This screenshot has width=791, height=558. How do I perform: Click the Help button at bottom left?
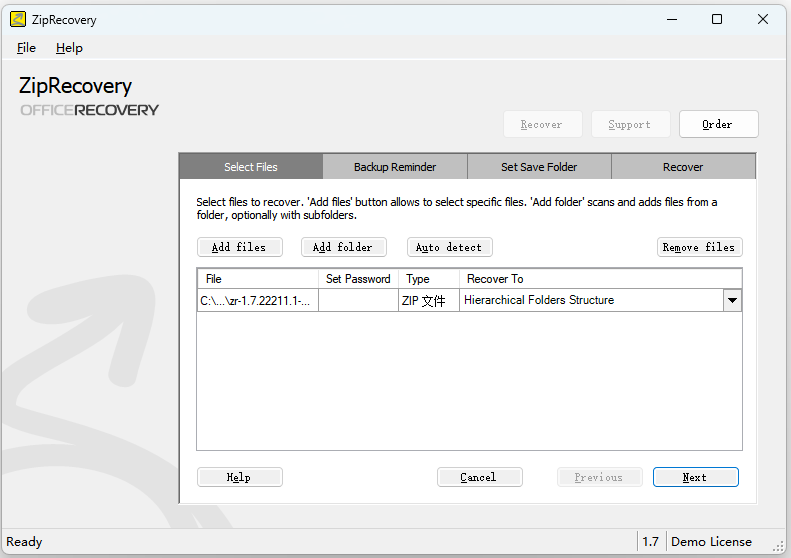click(x=240, y=477)
